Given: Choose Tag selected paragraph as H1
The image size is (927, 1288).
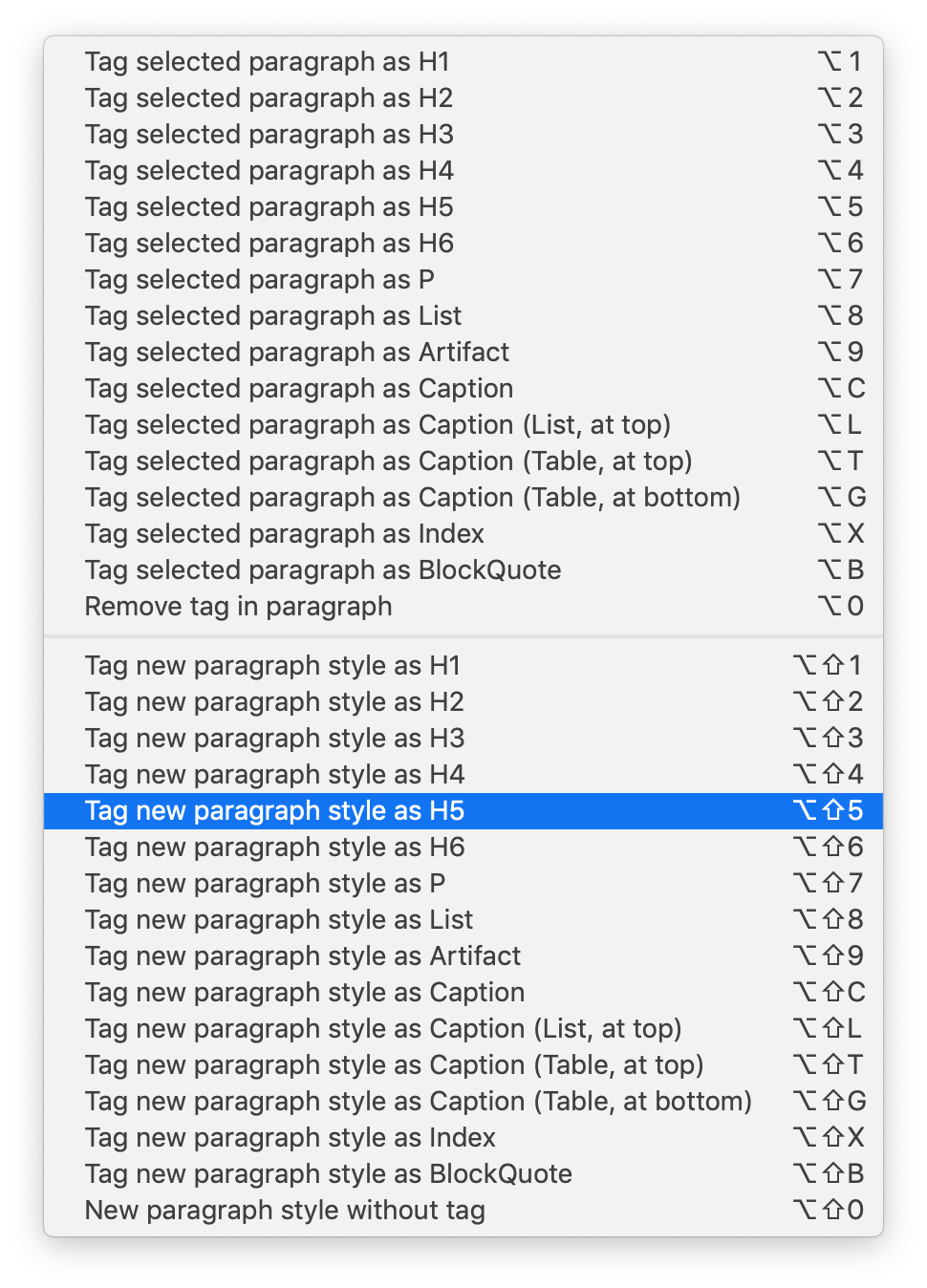Looking at the screenshot, I should [x=463, y=61].
